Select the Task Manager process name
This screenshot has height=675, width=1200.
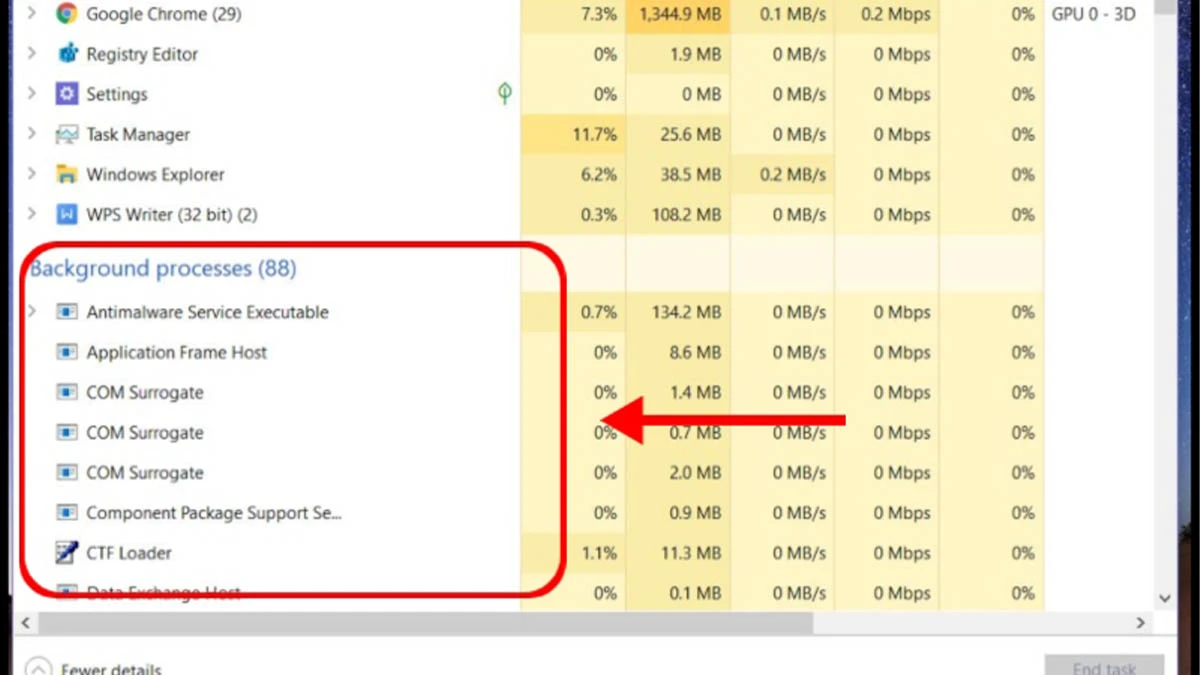(x=138, y=134)
